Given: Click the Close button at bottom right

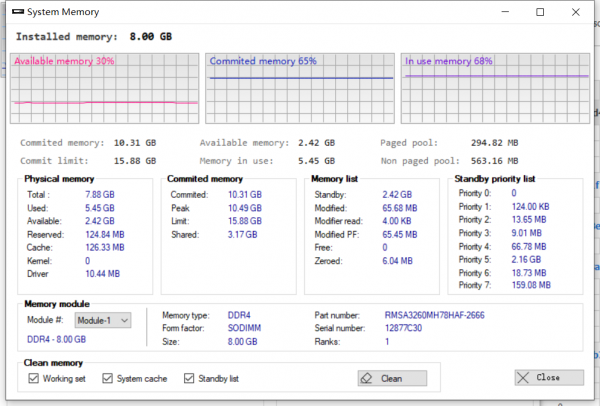Looking at the screenshot, I should coord(549,378).
